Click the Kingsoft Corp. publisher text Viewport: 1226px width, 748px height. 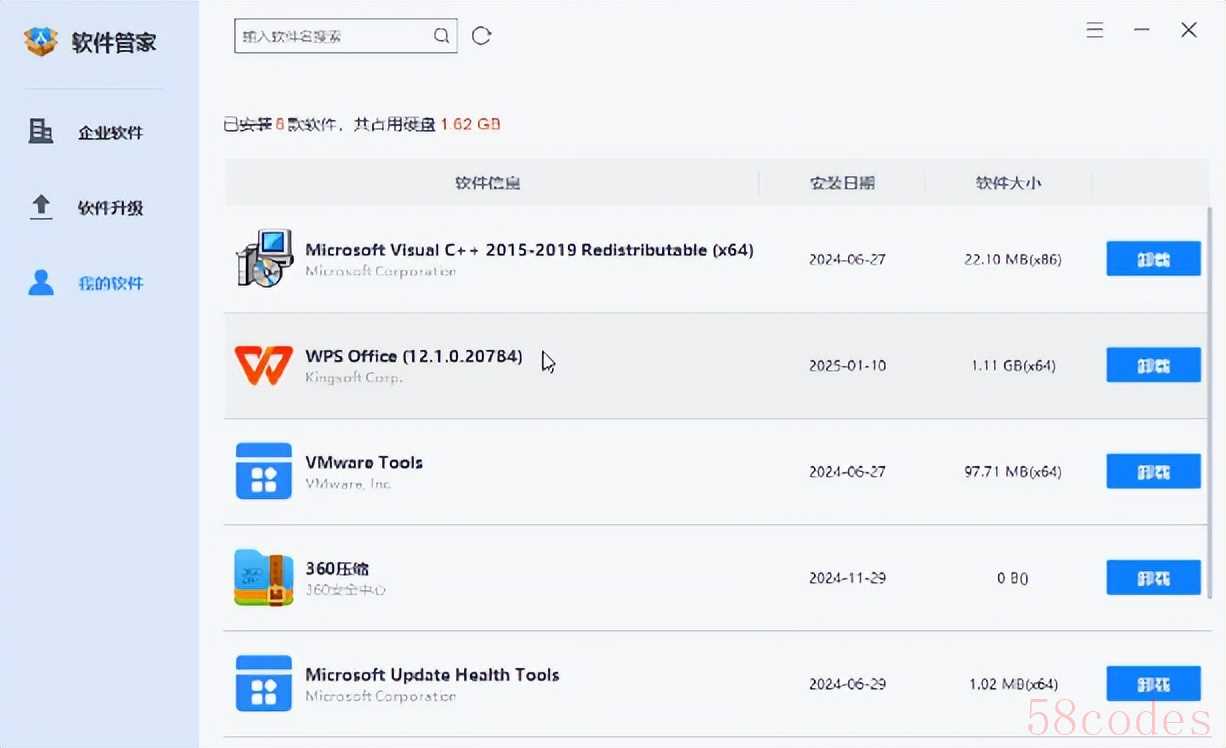[354, 378]
